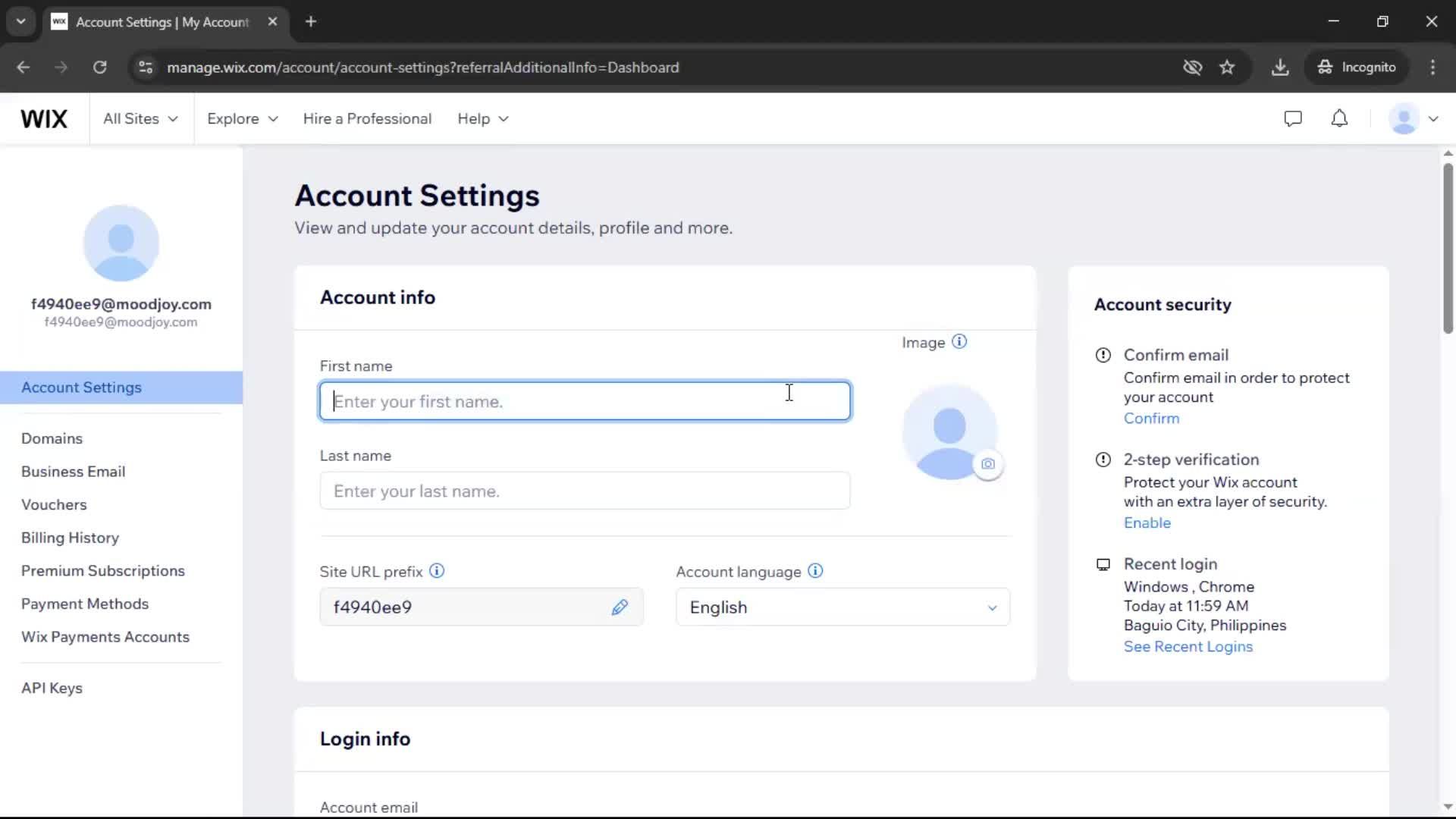Open Payment Methods
Screen dimensions: 1456x819
[85, 604]
